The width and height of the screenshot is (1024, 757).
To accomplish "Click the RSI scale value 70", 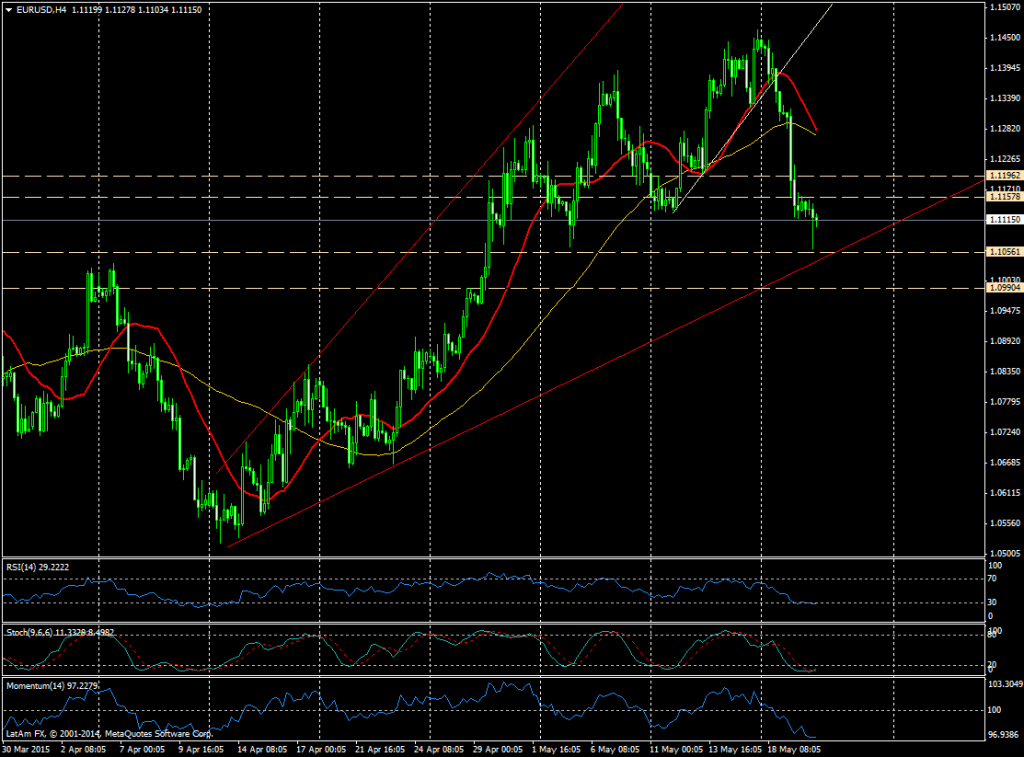I will (992, 579).
